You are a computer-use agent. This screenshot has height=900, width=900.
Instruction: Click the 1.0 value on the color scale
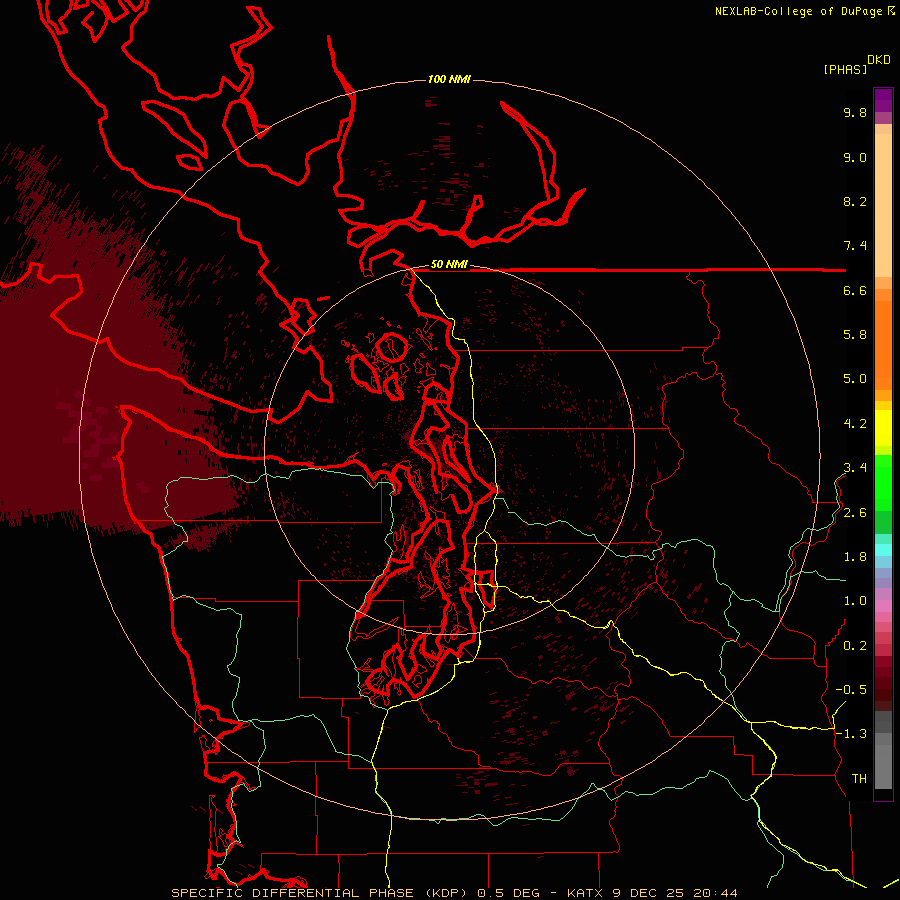pos(855,601)
